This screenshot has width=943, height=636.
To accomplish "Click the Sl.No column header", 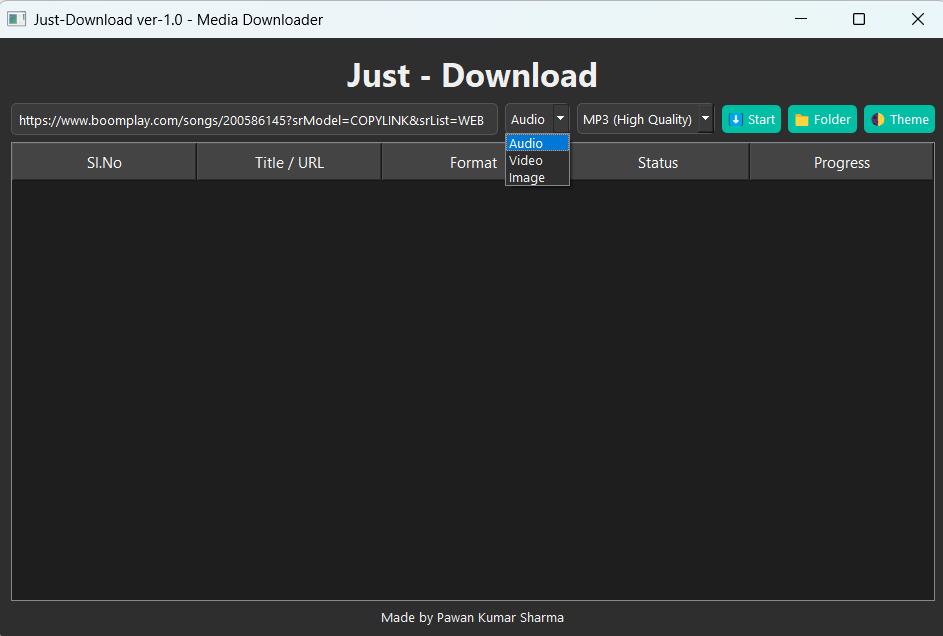I will coord(104,162).
